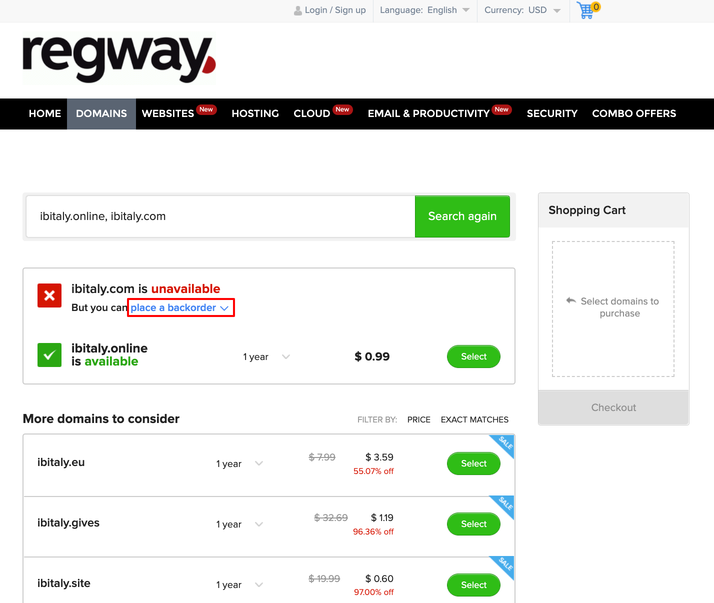Click the New badge on Websites

click(206, 109)
